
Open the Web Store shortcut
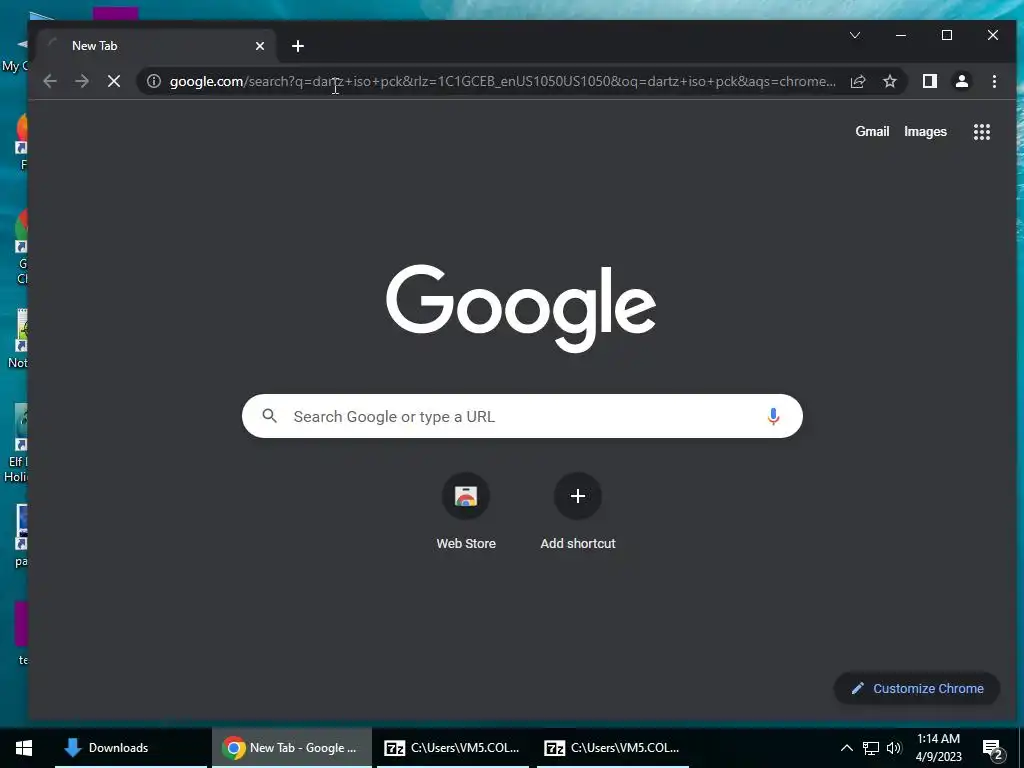pos(466,512)
